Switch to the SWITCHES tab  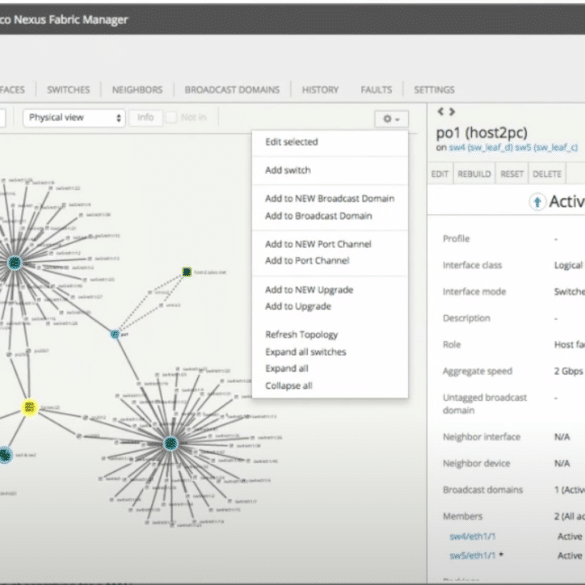tap(68, 90)
